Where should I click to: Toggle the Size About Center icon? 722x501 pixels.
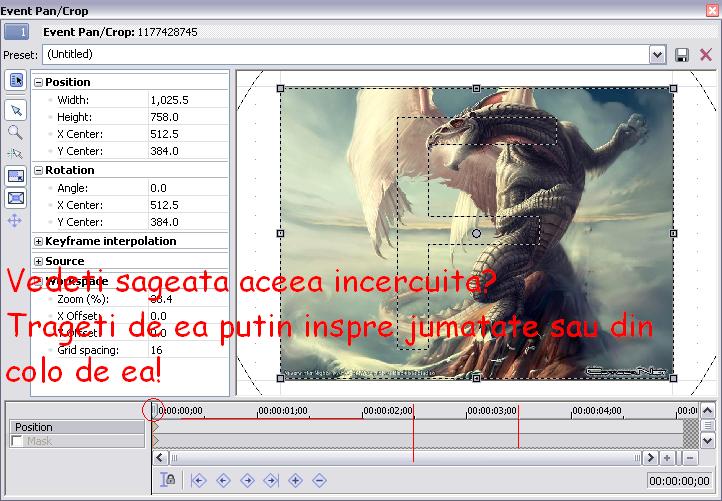coord(16,198)
